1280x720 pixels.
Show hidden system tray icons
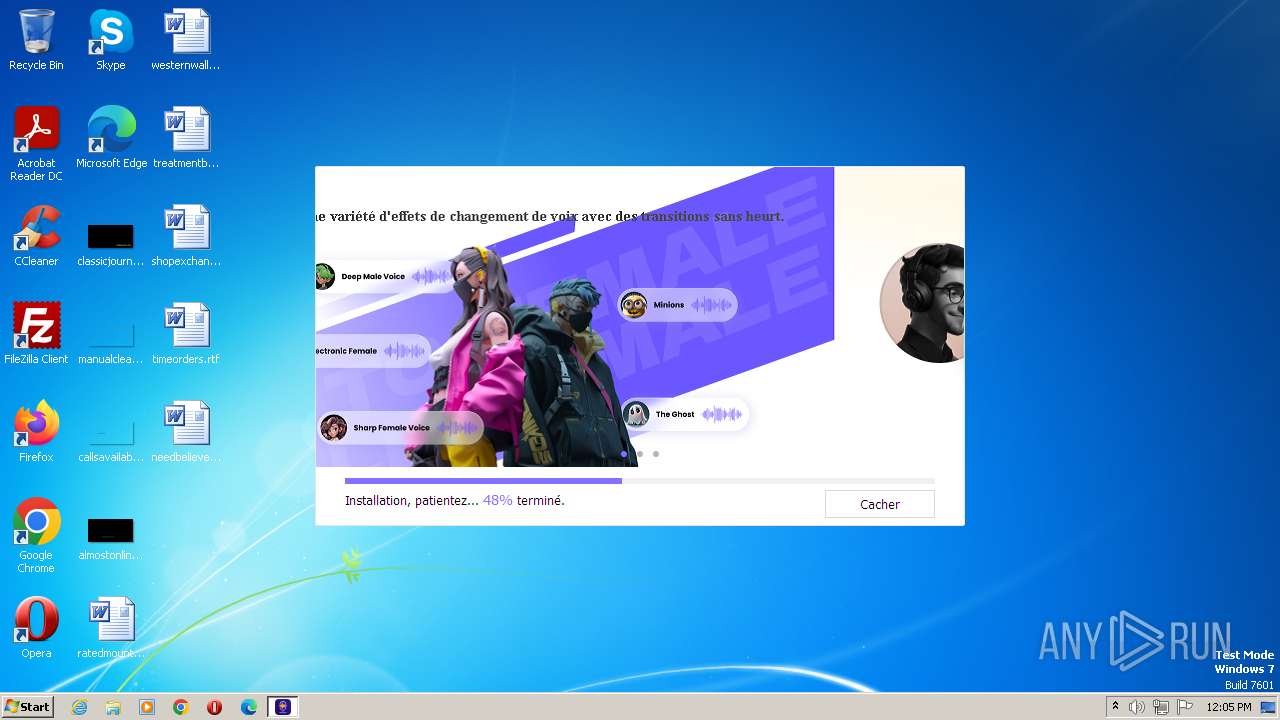pos(1115,707)
